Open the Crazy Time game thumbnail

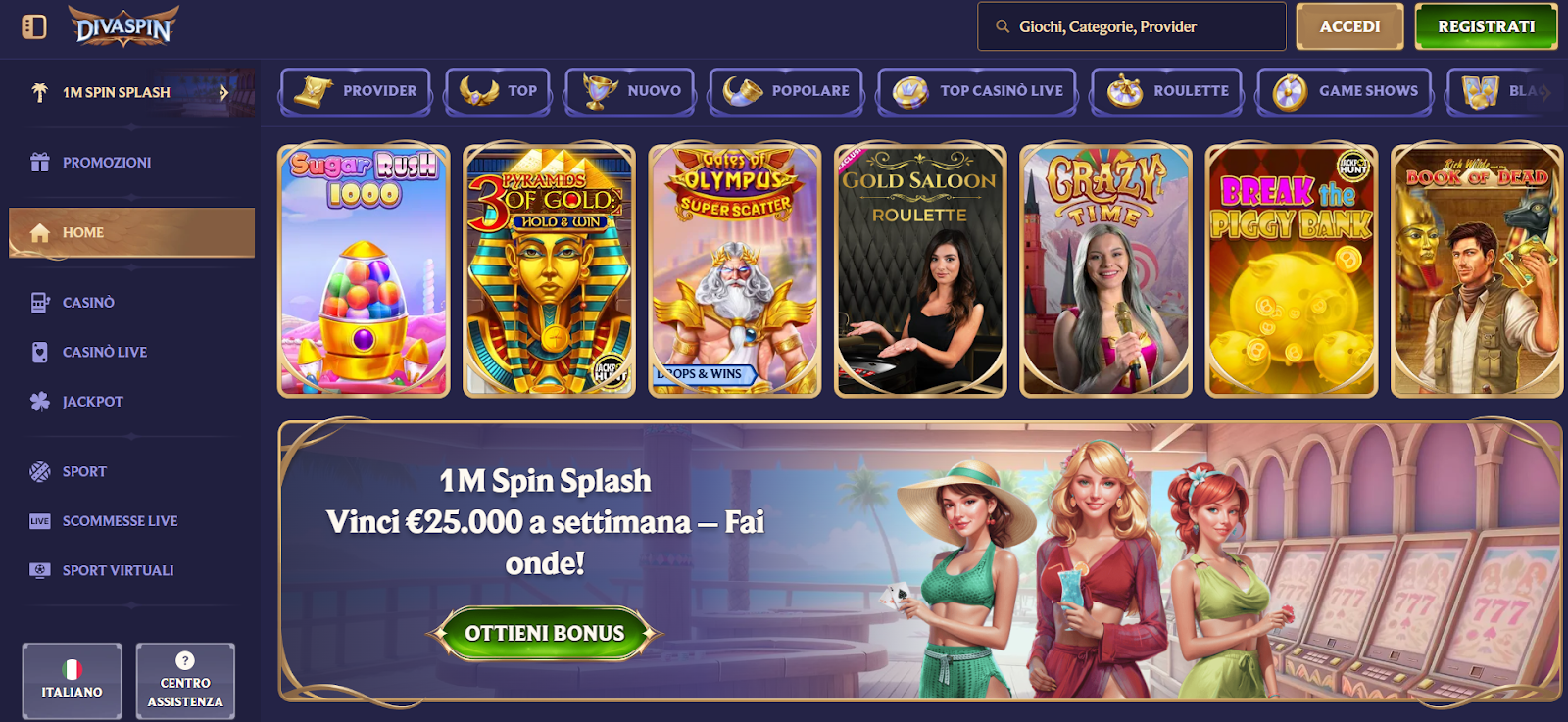coord(1105,270)
